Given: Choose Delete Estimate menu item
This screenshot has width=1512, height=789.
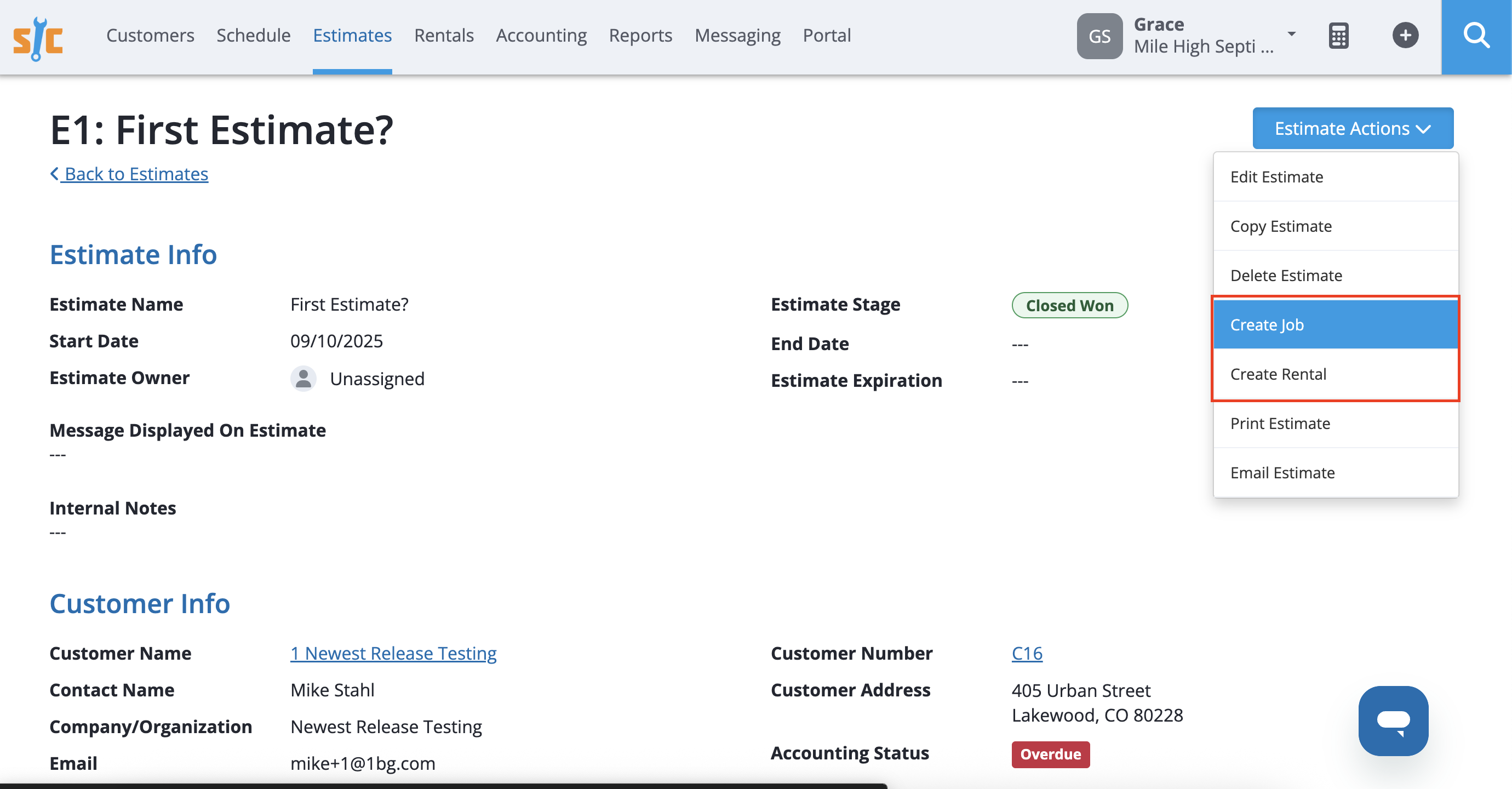Looking at the screenshot, I should tap(1336, 275).
